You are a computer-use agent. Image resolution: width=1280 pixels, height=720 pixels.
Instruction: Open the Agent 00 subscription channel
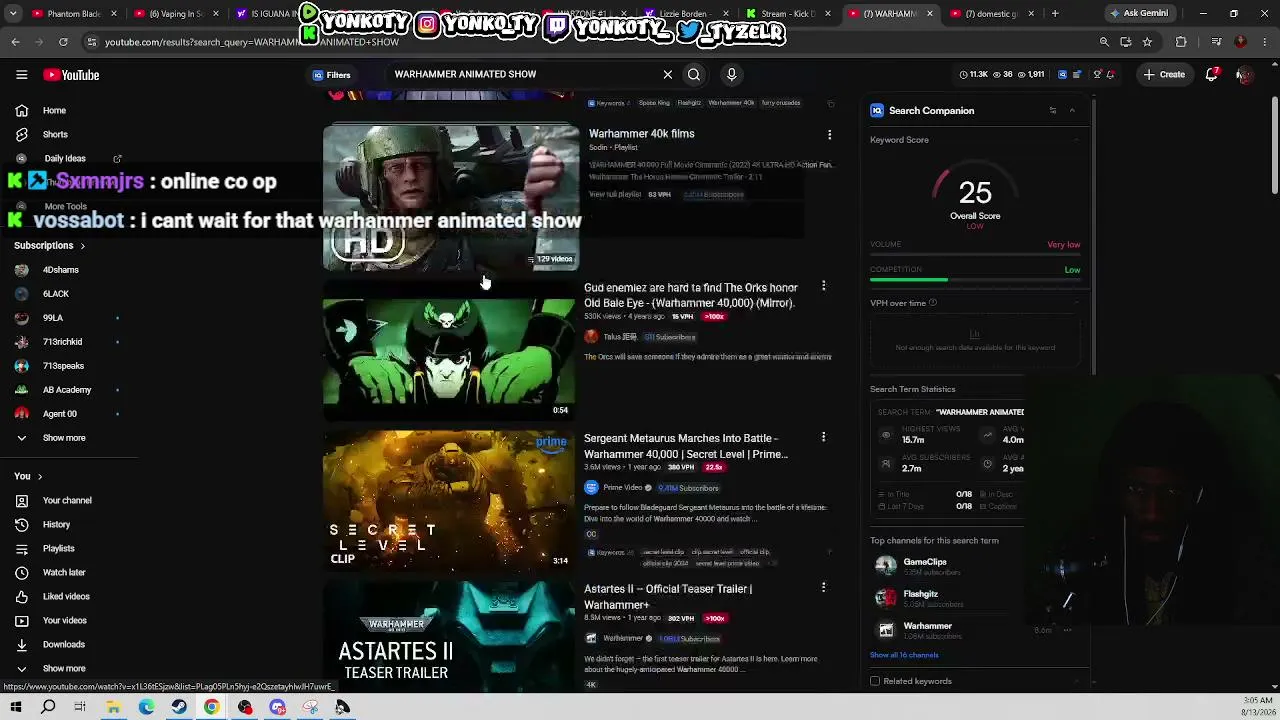[59, 414]
